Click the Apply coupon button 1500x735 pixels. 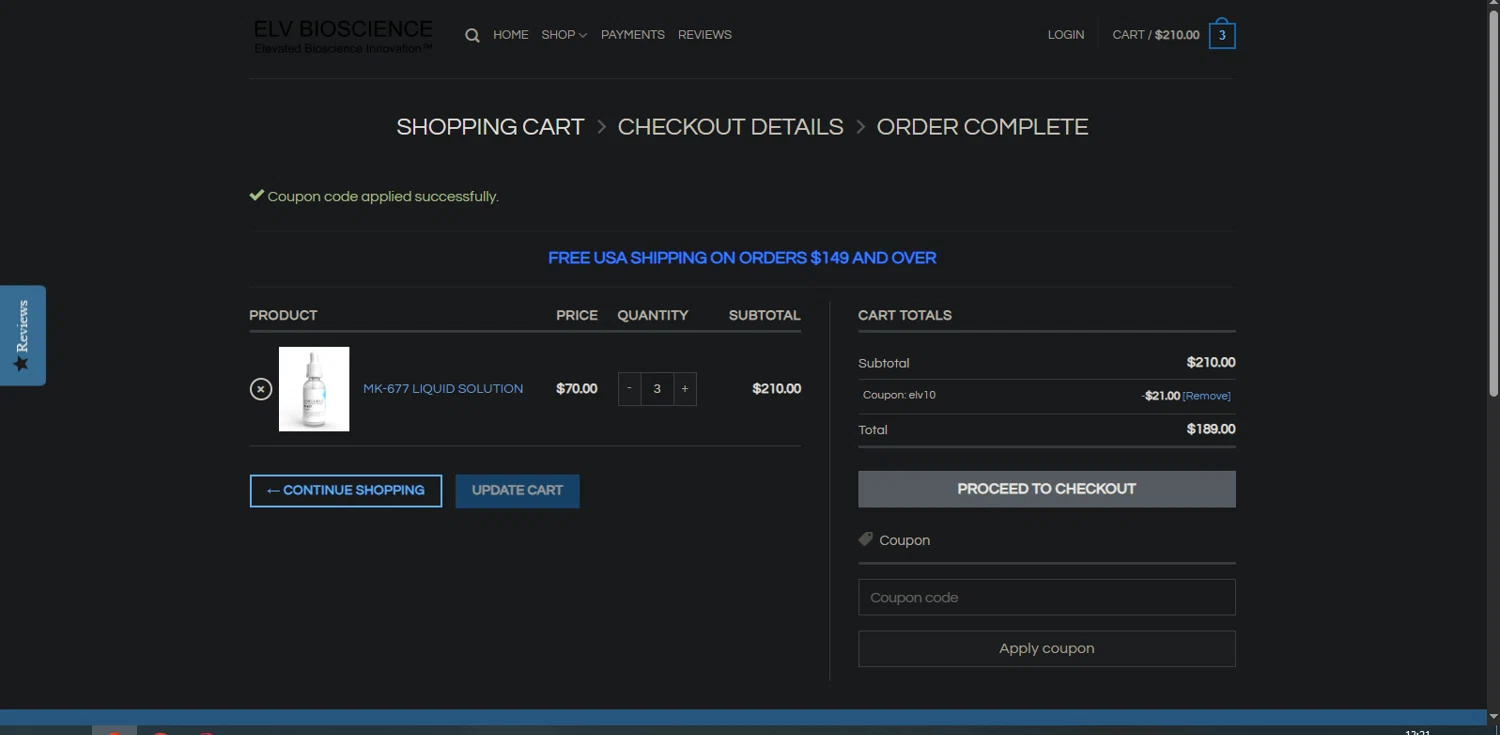1047,648
